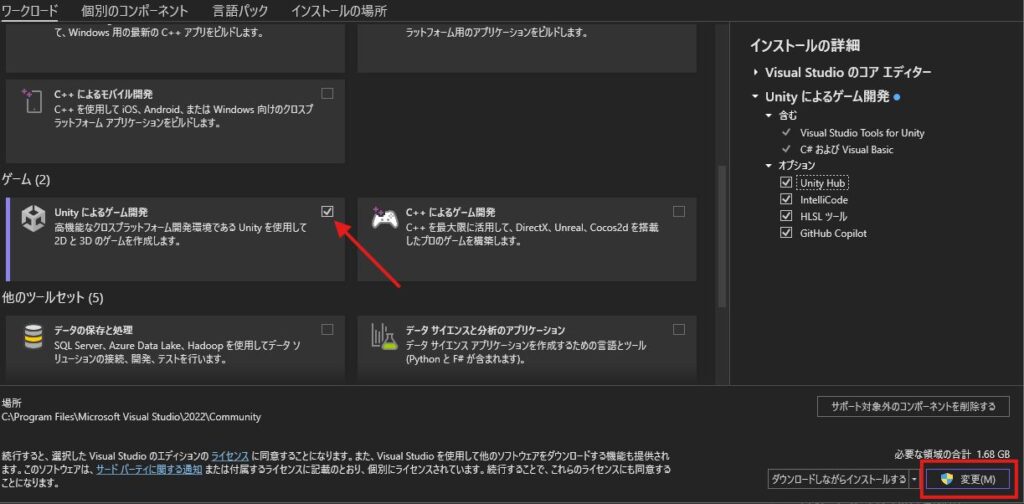Viewport: 1024px width, 504px height.
Task: Check the C++ によるゲーム開発 workload checkbox
Action: pyautogui.click(x=679, y=211)
